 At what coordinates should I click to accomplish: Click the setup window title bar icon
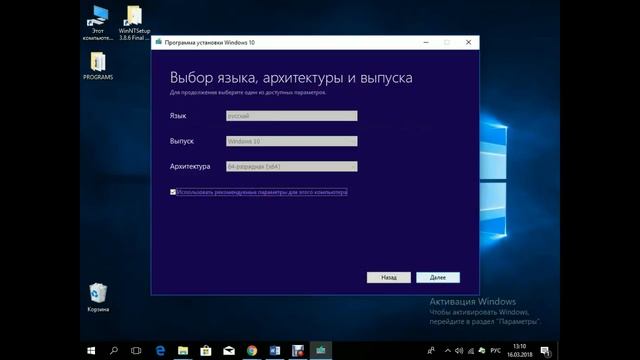click(159, 42)
